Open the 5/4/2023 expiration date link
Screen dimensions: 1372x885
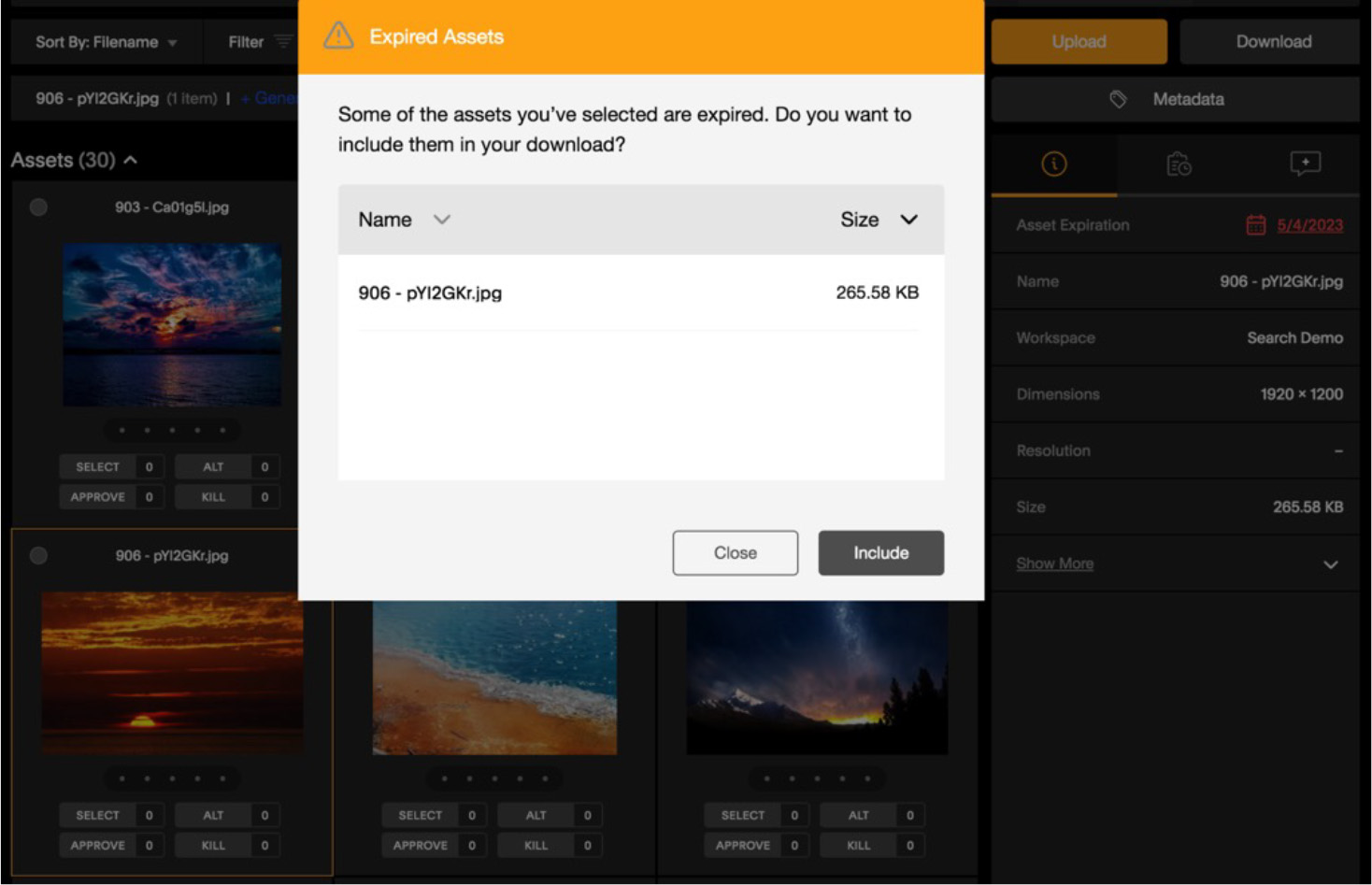tap(1310, 224)
